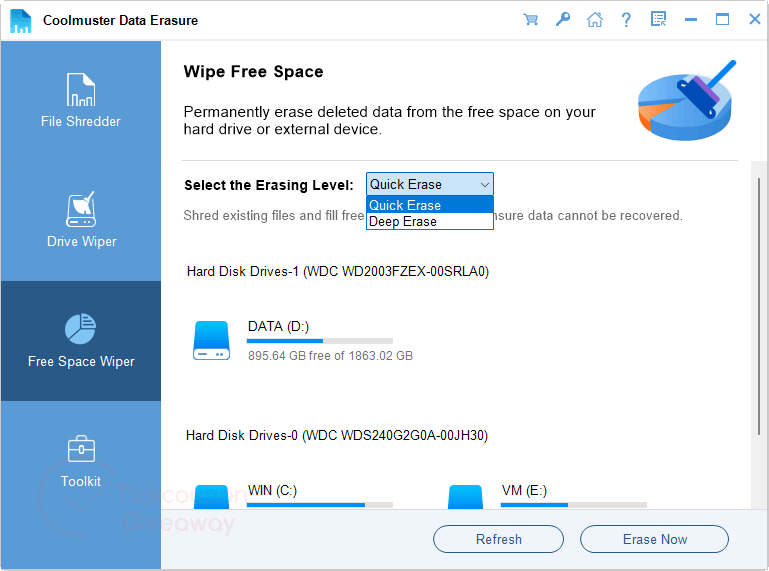Click the DATA (D:) usage bar
The image size is (769, 571).
pos(320,341)
